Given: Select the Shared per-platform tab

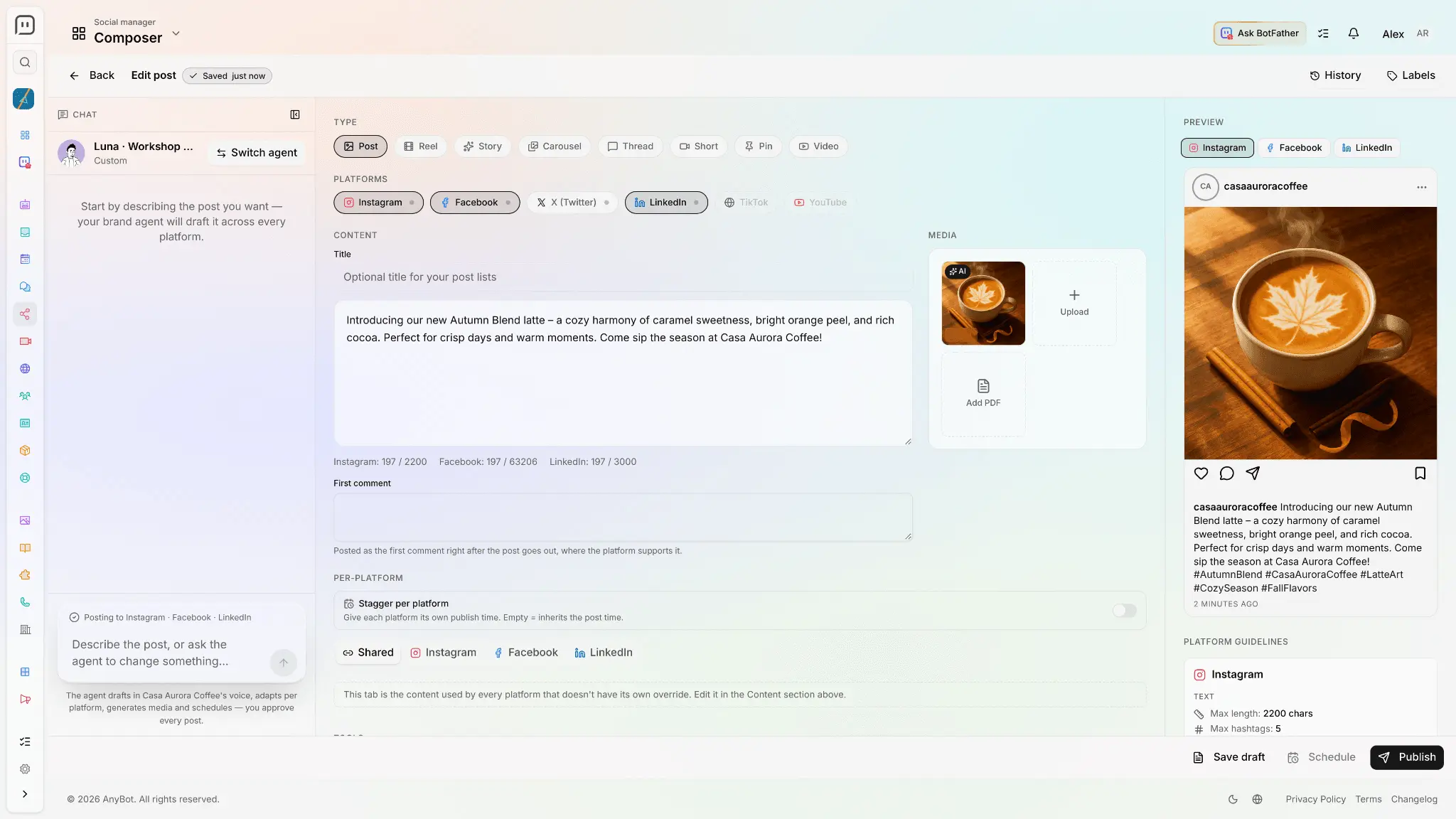Looking at the screenshot, I should click(368, 653).
